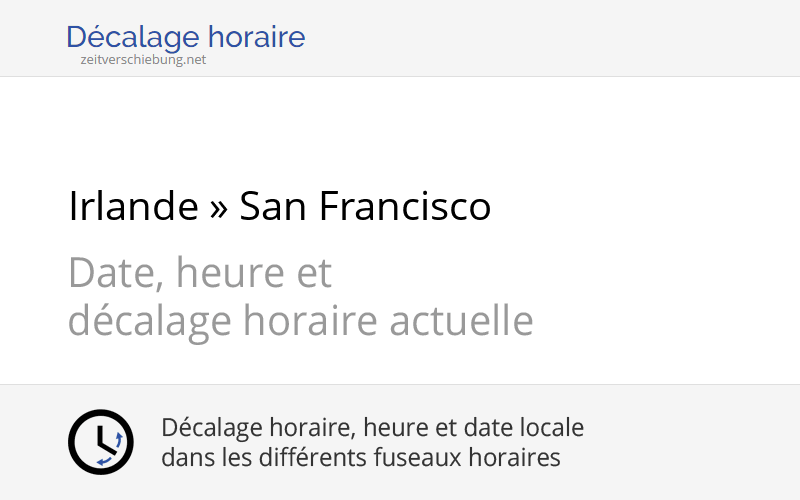800x500 pixels.
Task: Click the "Irlande » San Francisco" heading
Action: (x=280, y=206)
